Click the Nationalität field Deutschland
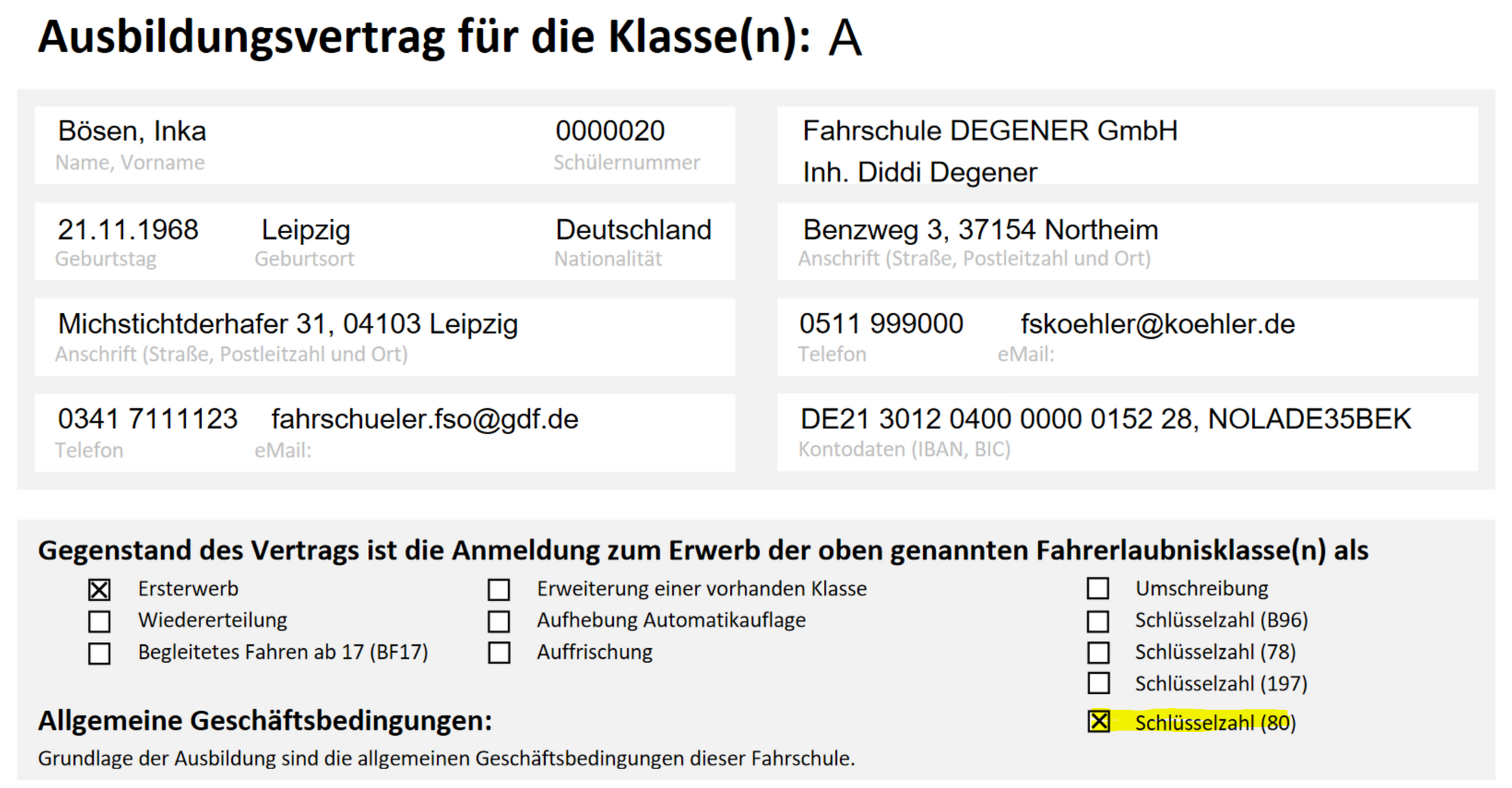Screen dimensions: 1512x788 coord(634,230)
